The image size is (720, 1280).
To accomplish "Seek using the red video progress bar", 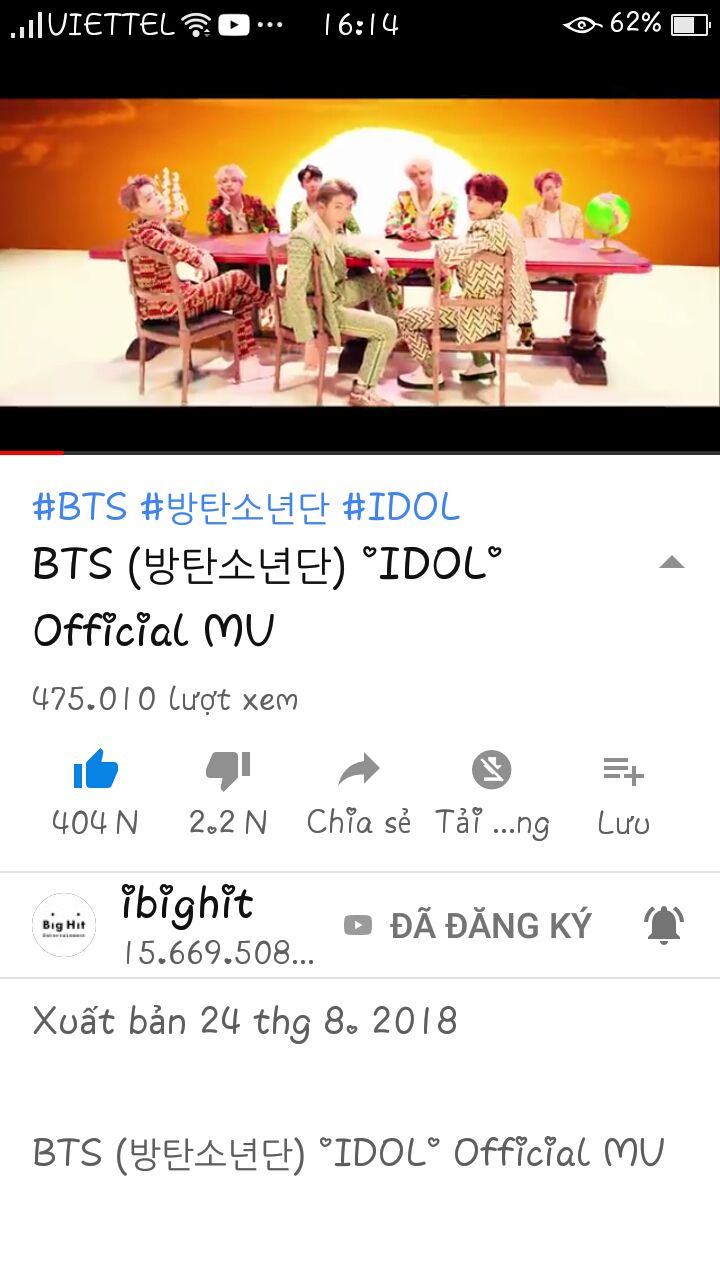I will tap(360, 452).
